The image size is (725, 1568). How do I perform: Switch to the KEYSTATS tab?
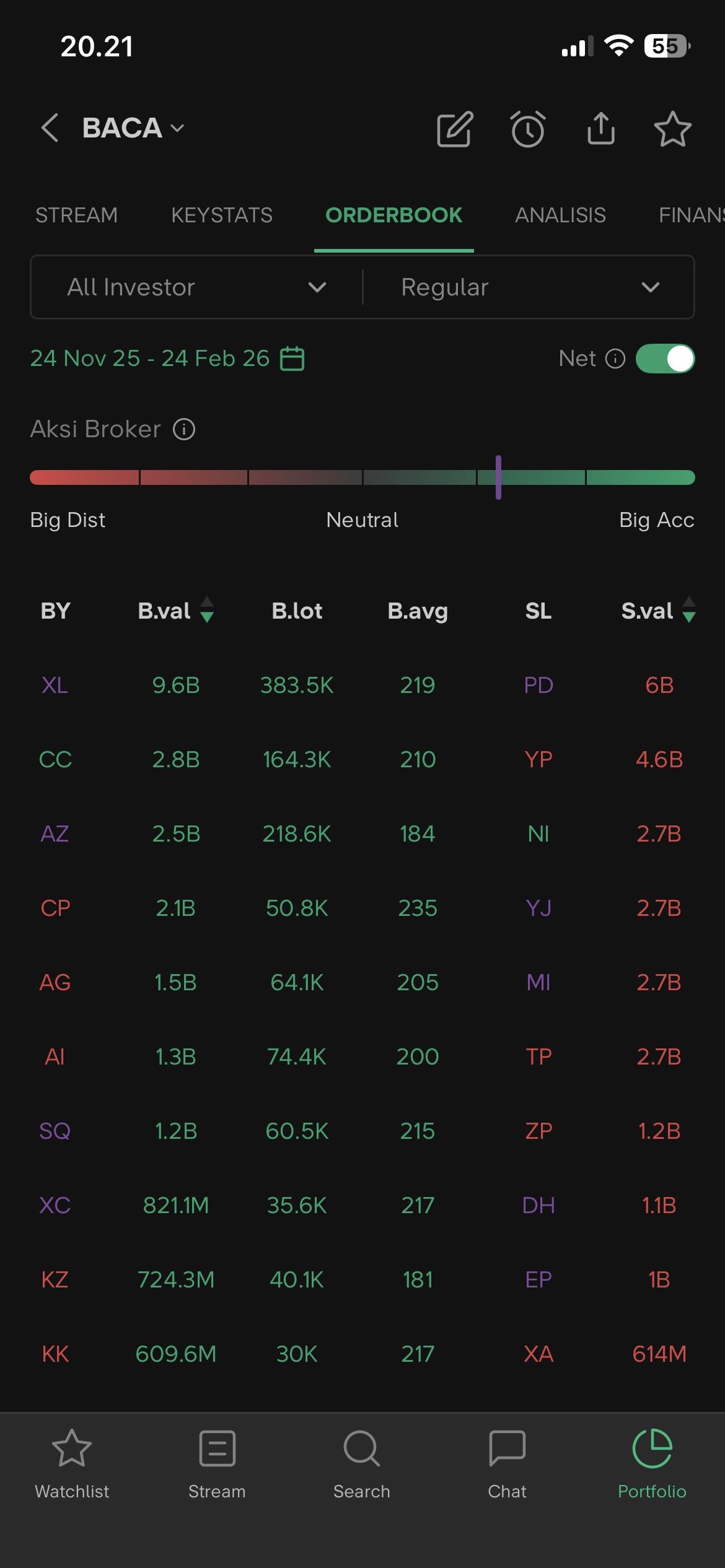click(222, 215)
